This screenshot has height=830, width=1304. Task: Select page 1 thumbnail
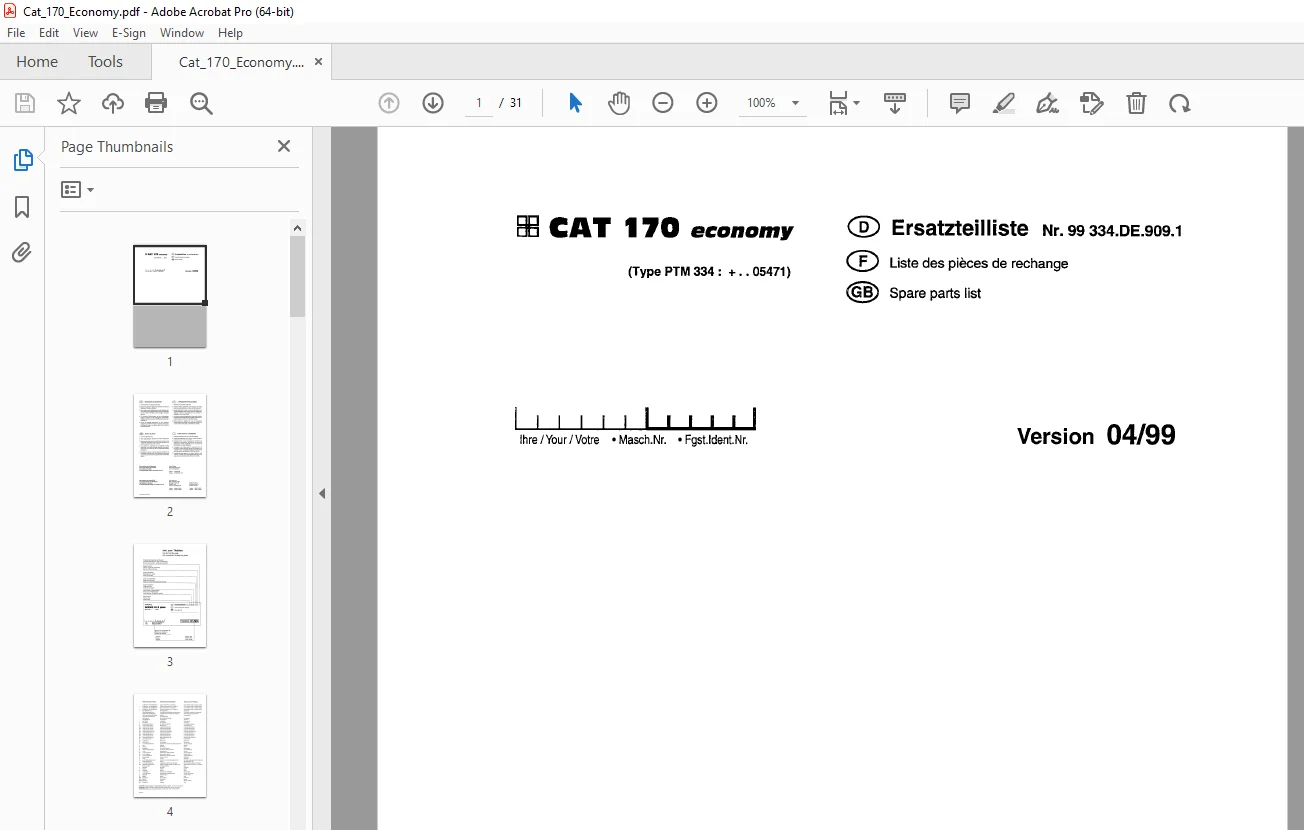point(170,296)
